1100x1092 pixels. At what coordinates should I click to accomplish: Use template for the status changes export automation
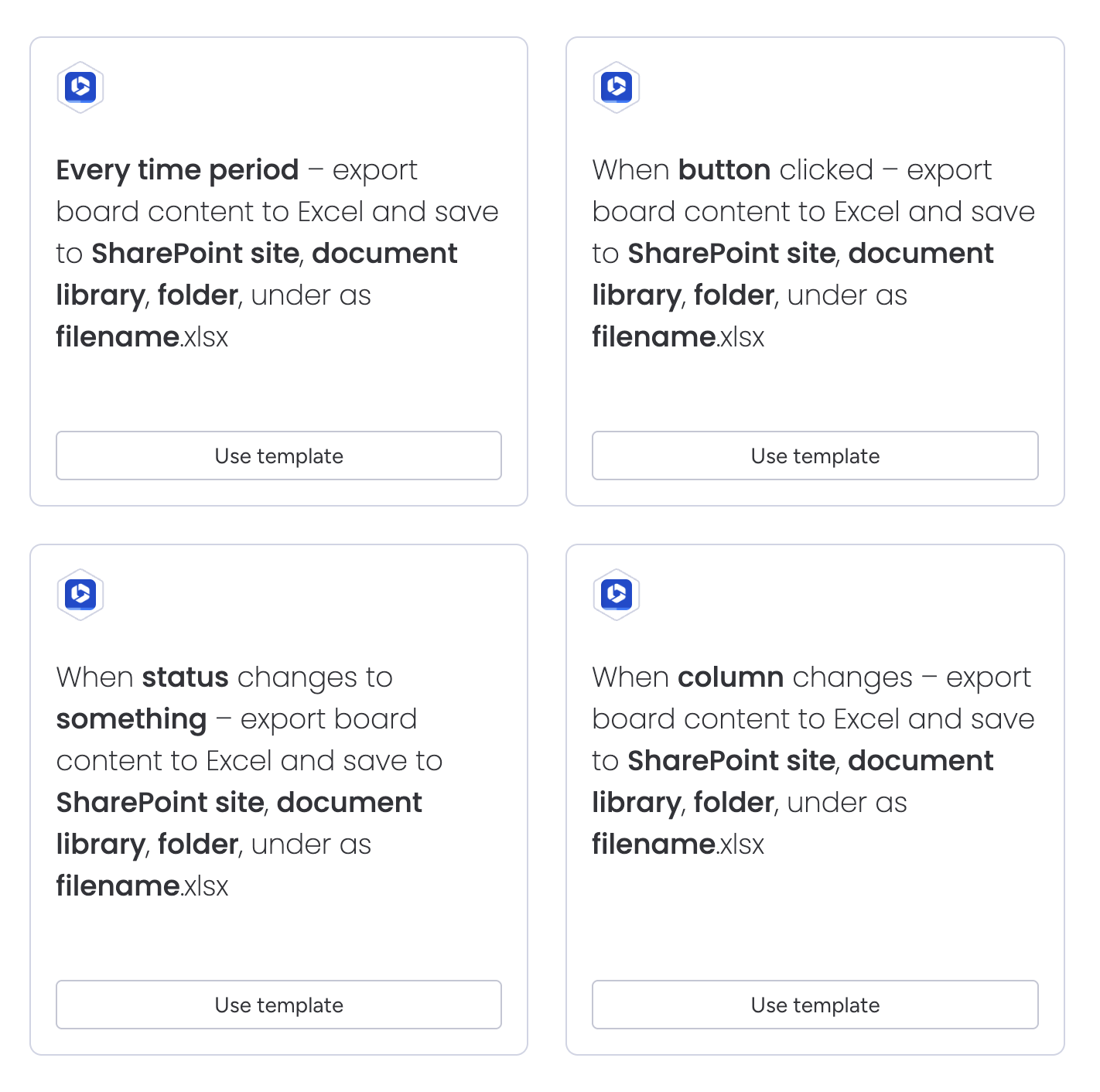278,1005
